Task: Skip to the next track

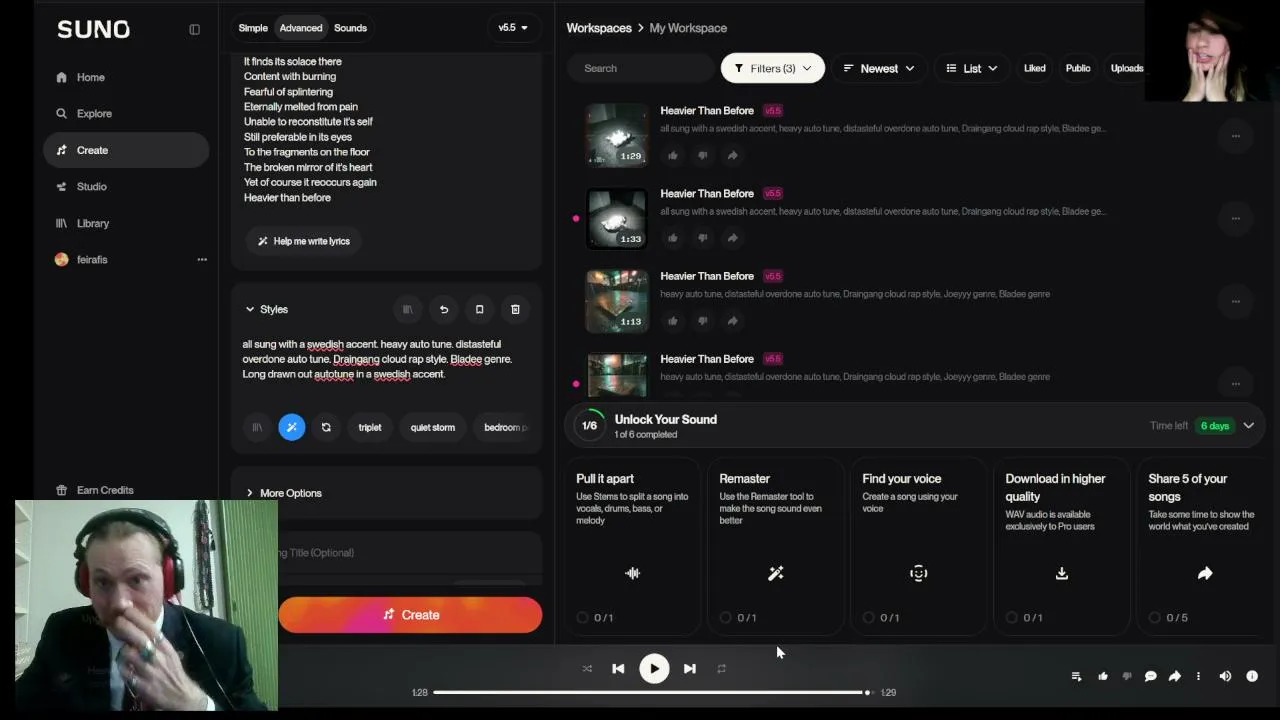Action: click(x=690, y=669)
